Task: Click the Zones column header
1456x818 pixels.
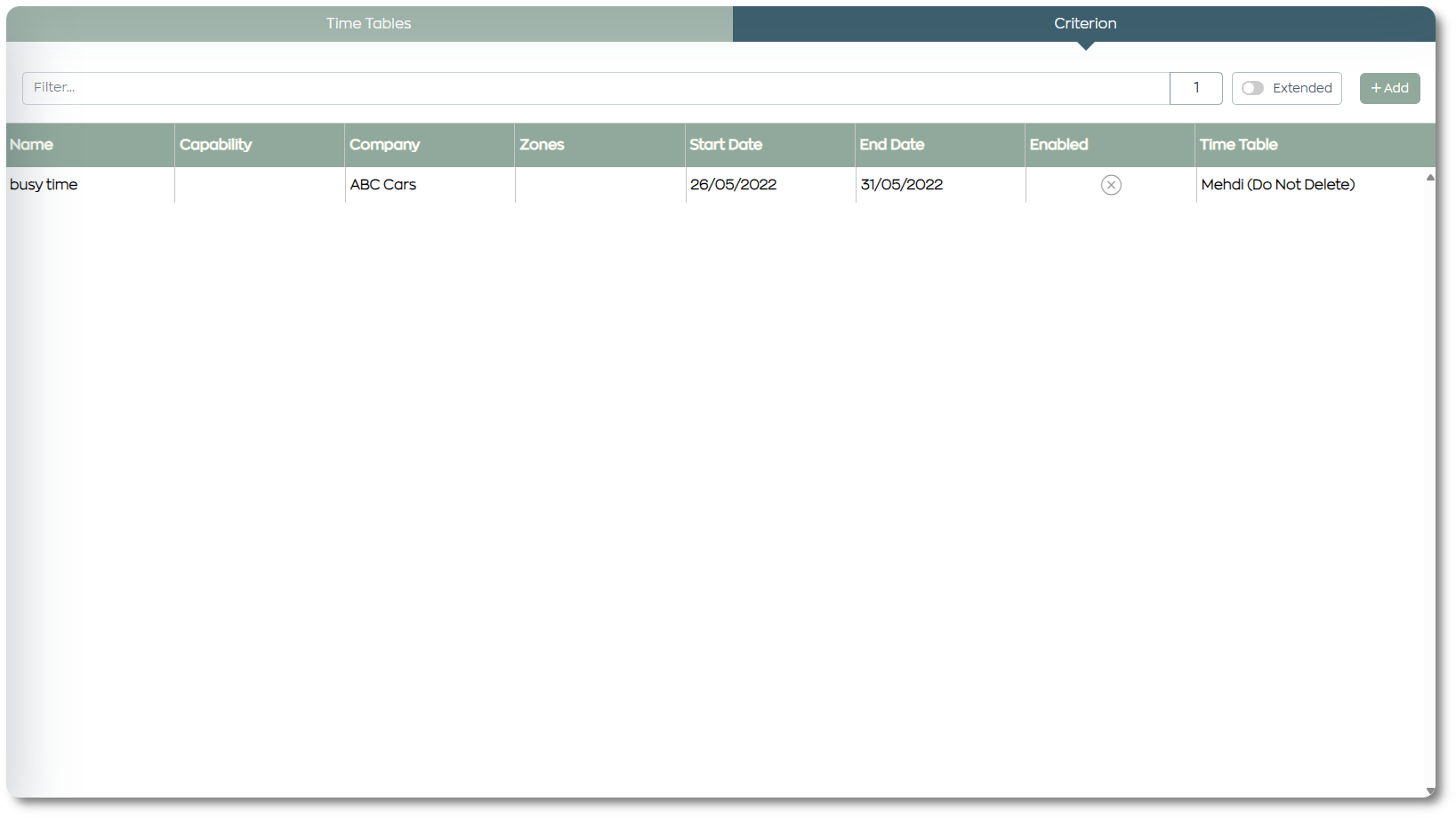Action: click(599, 145)
